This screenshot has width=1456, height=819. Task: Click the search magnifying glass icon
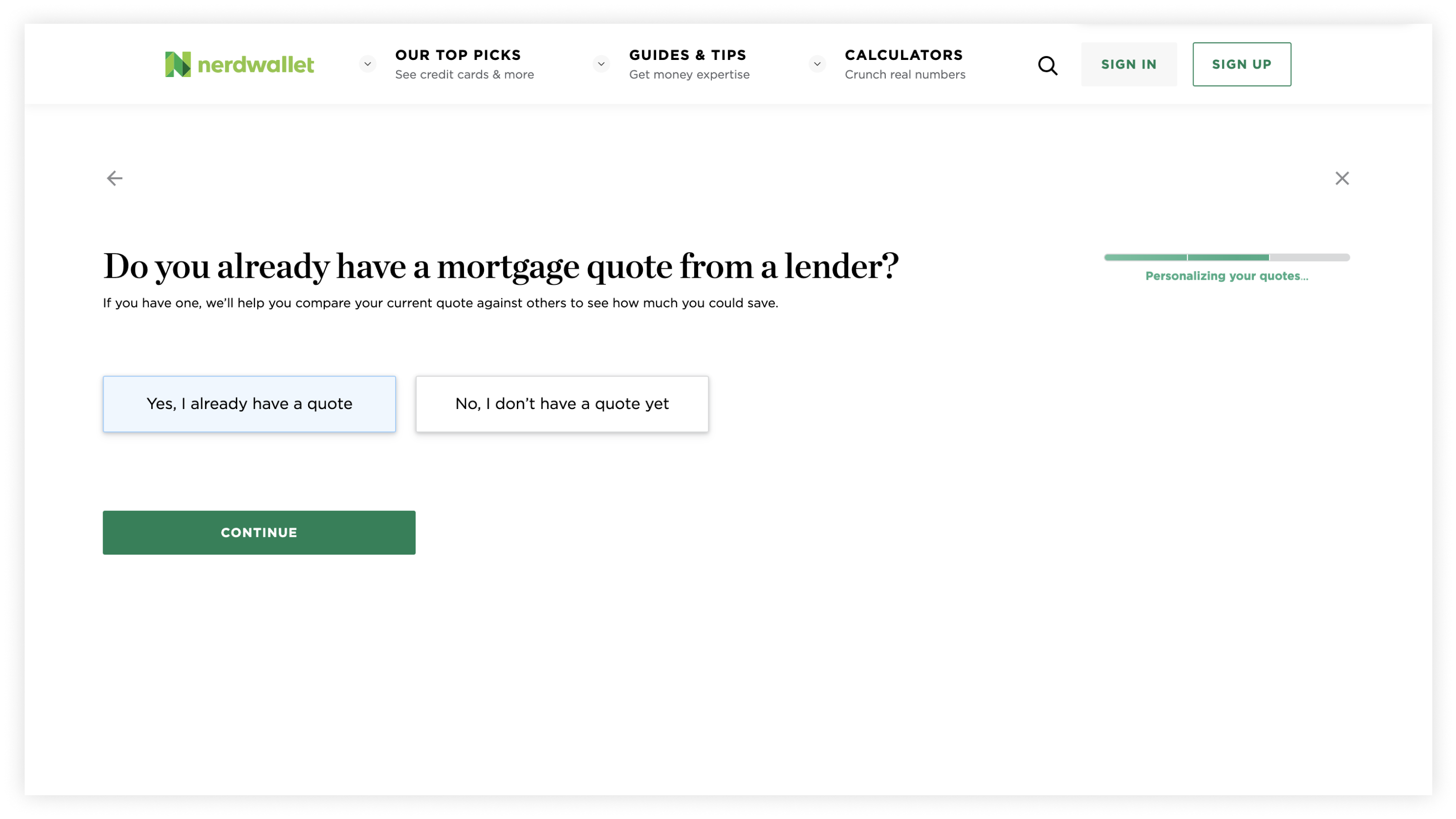click(1047, 65)
